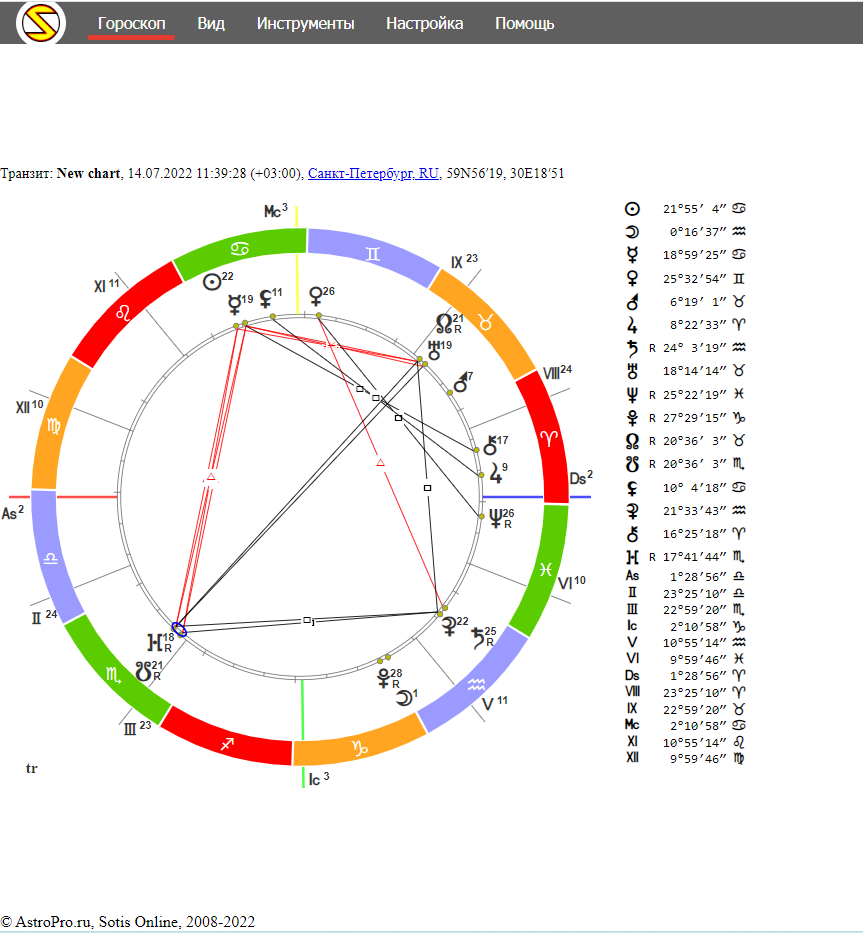The image size is (863, 933).
Task: Click the Sotis logo icon
Action: pos(41,23)
